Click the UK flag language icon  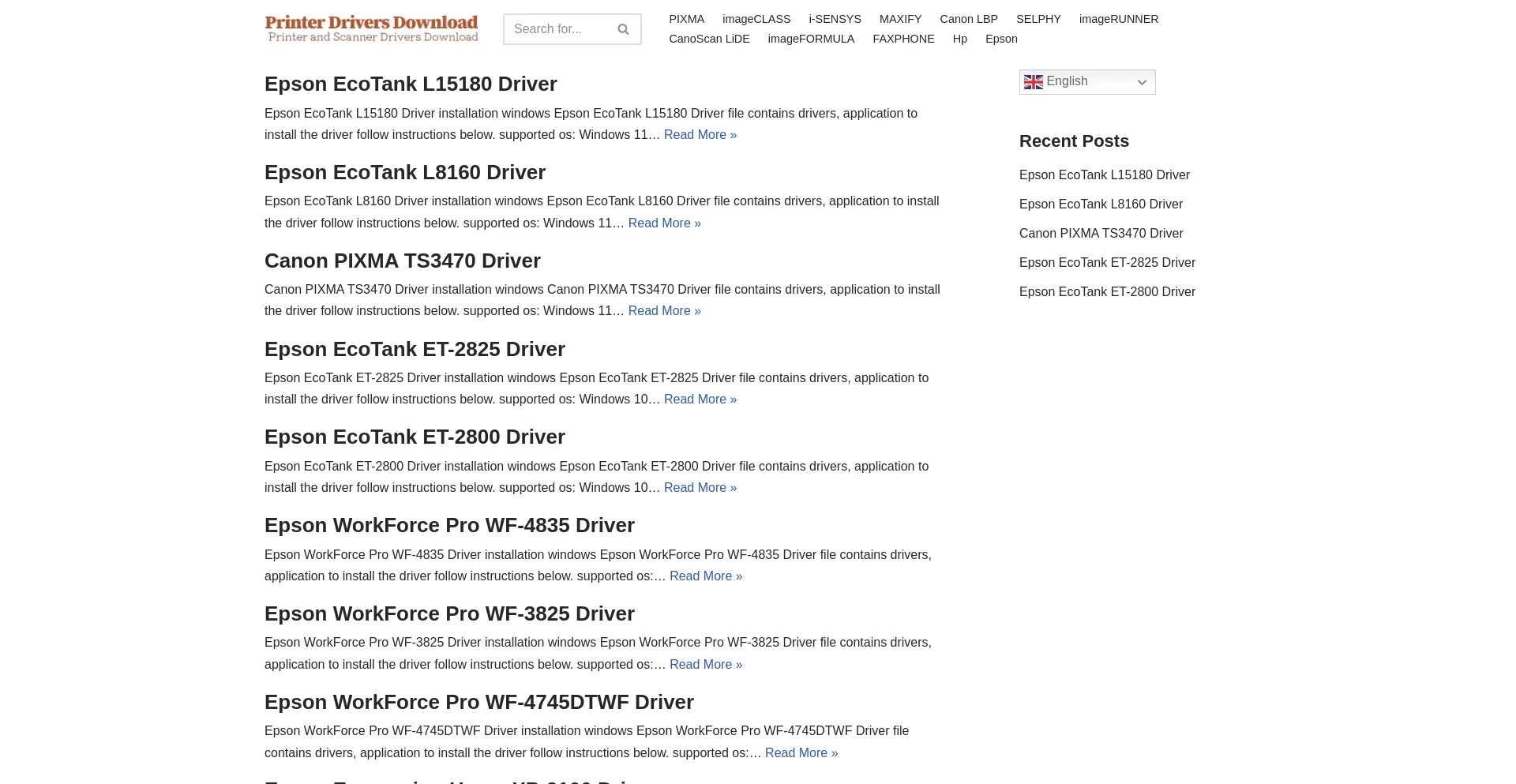tap(1034, 82)
